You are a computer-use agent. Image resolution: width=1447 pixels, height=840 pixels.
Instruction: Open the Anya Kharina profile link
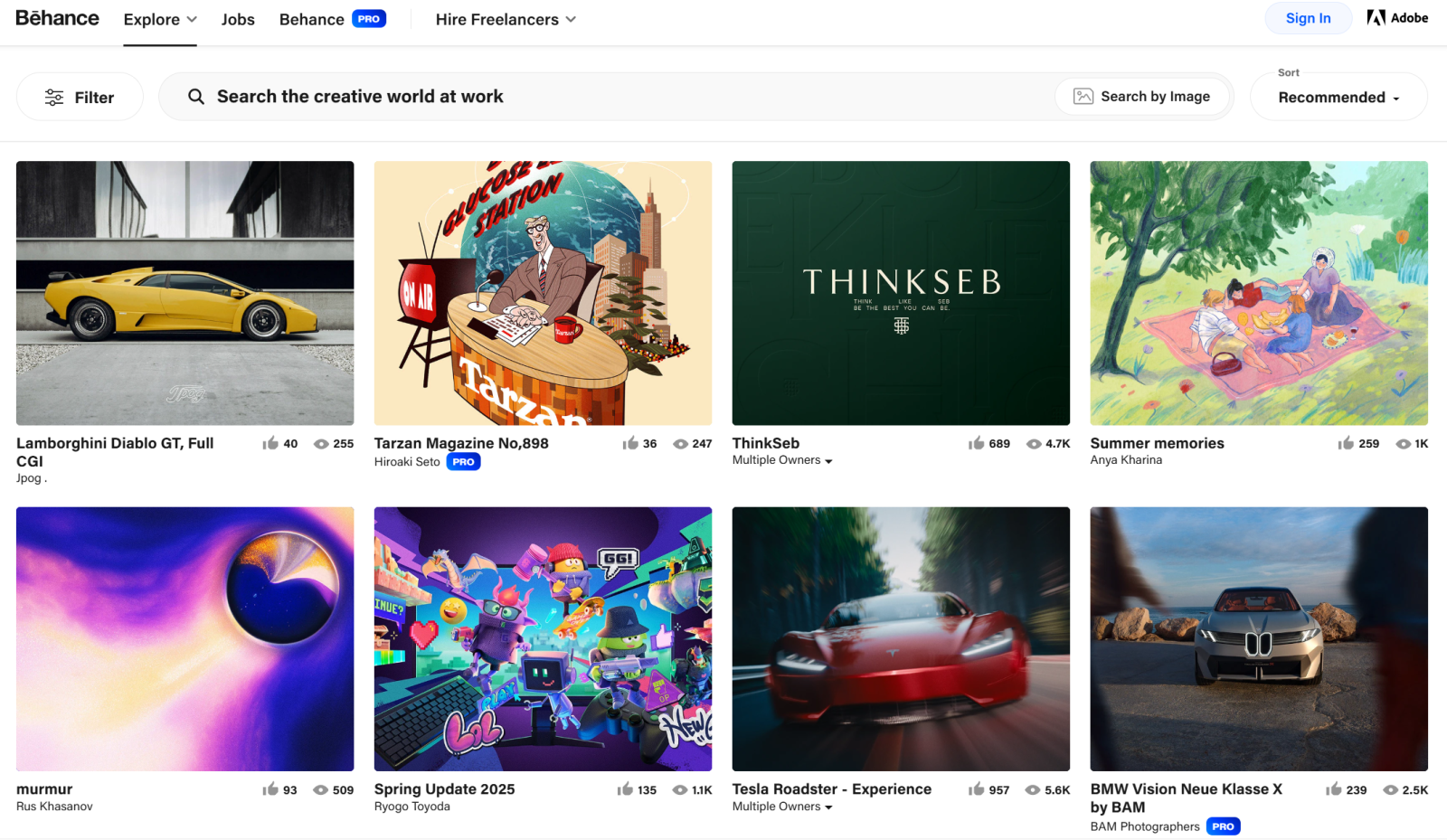(1126, 460)
